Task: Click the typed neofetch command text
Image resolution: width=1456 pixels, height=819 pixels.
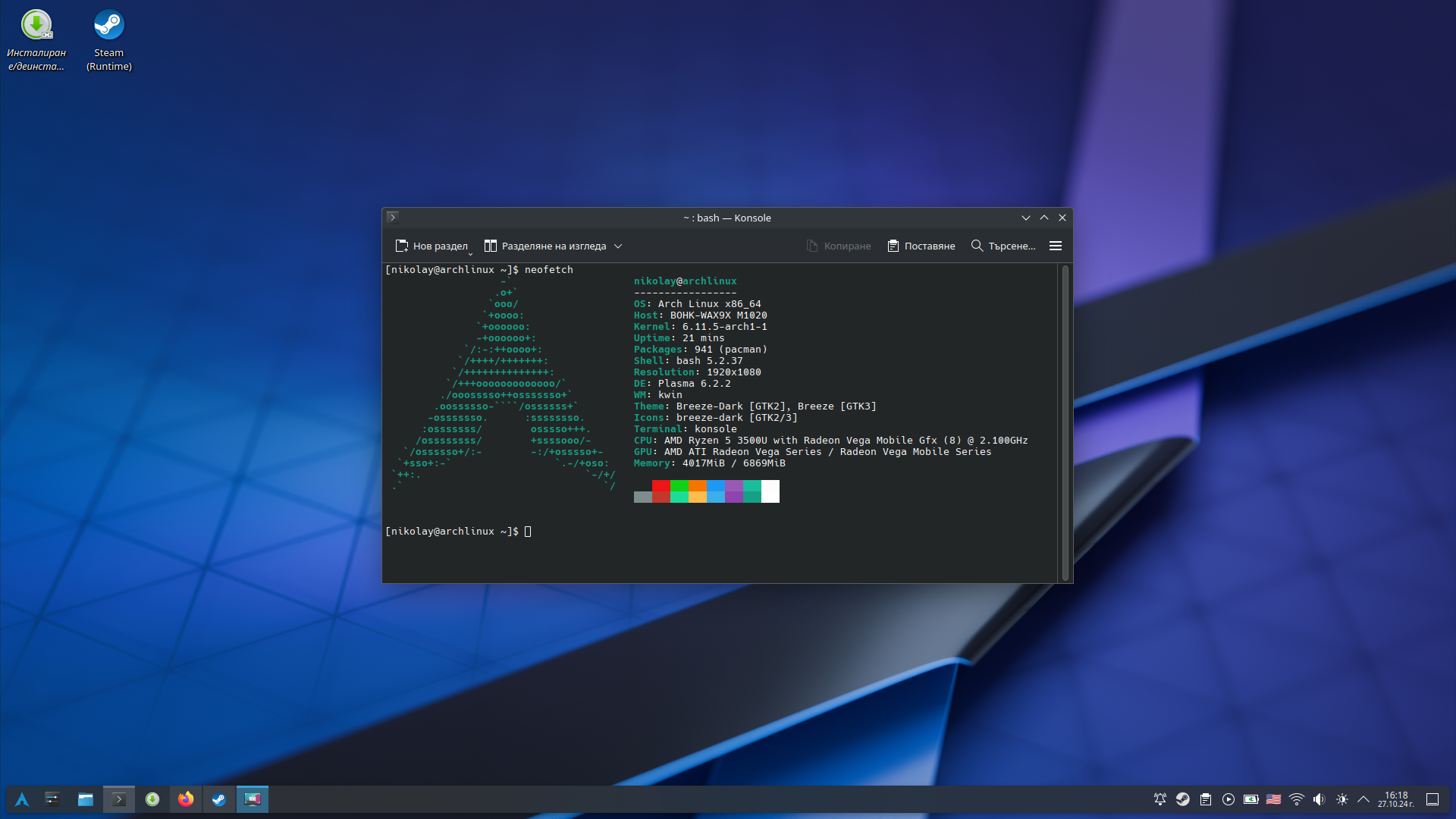Action: (549, 270)
